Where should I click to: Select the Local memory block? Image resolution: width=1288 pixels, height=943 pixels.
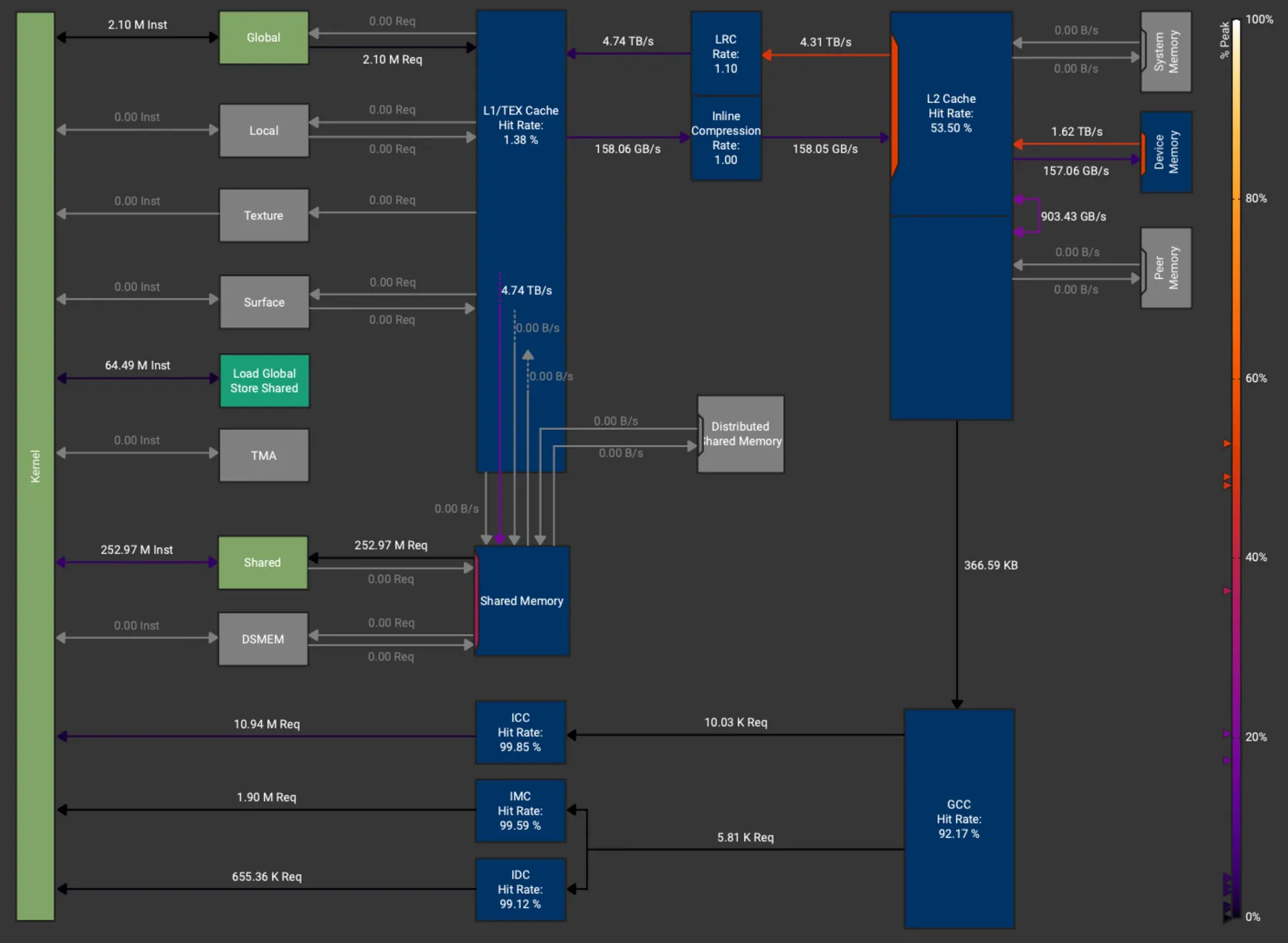click(x=263, y=131)
